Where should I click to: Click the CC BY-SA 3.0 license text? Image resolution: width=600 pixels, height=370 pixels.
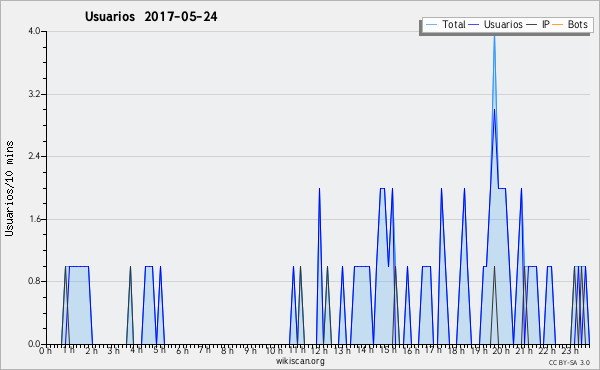click(x=569, y=362)
